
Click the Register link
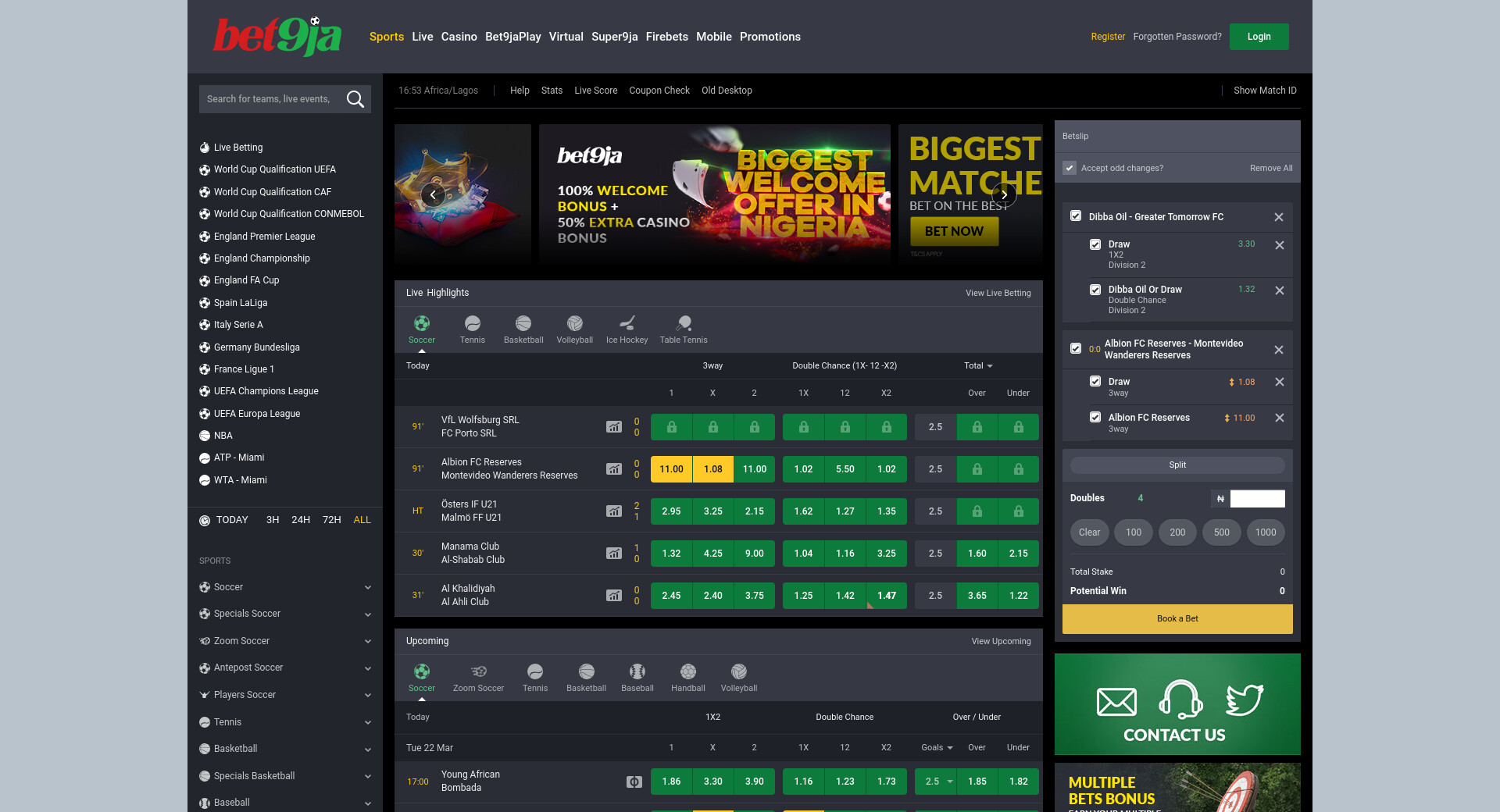click(x=1108, y=37)
